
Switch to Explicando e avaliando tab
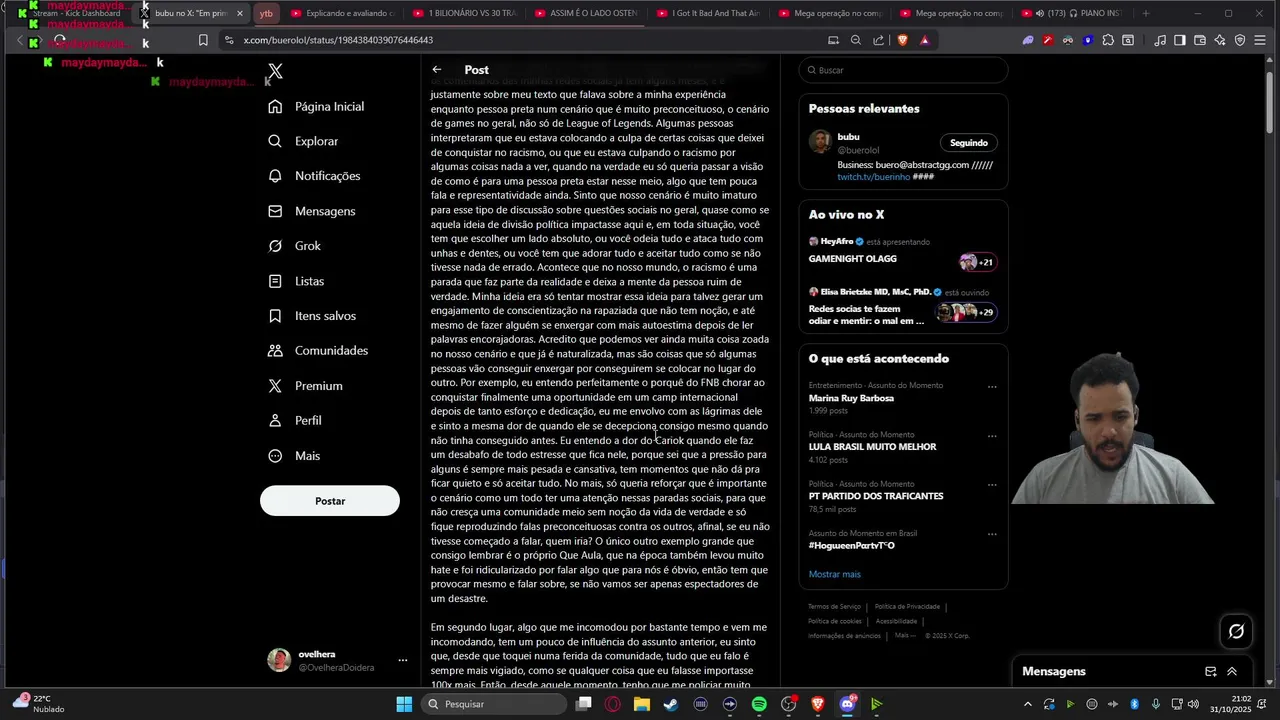pyautogui.click(x=343, y=14)
